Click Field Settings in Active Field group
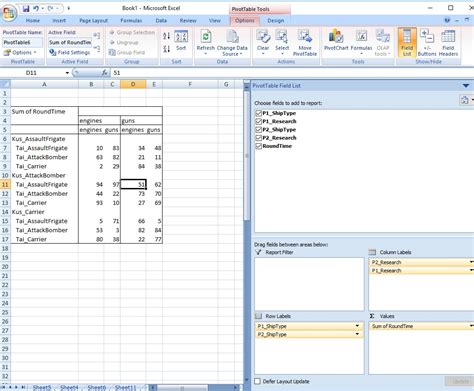This screenshot has width=474, height=391. click(70, 52)
